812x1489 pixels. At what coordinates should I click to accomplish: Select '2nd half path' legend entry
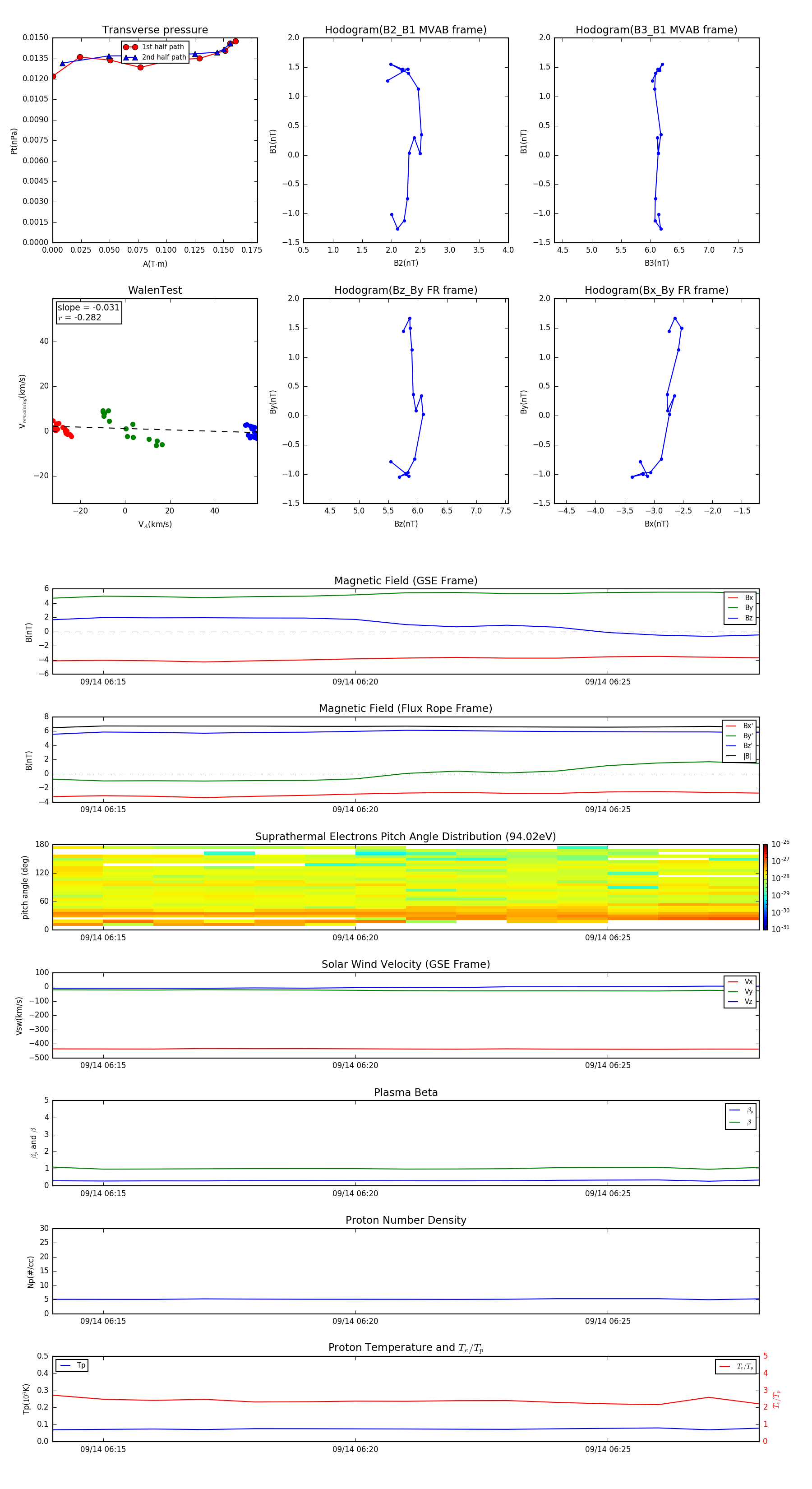point(155,57)
